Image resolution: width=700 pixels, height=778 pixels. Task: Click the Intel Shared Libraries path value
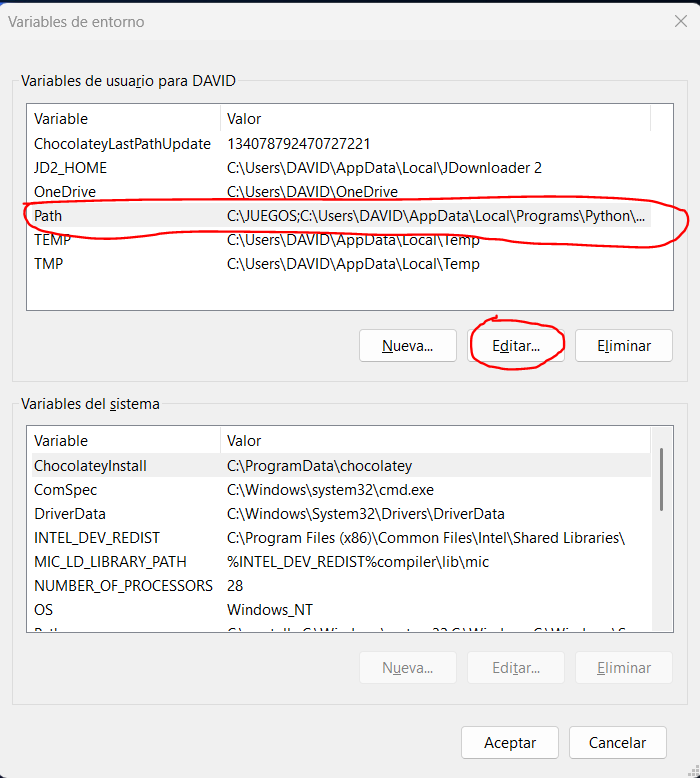[426, 537]
